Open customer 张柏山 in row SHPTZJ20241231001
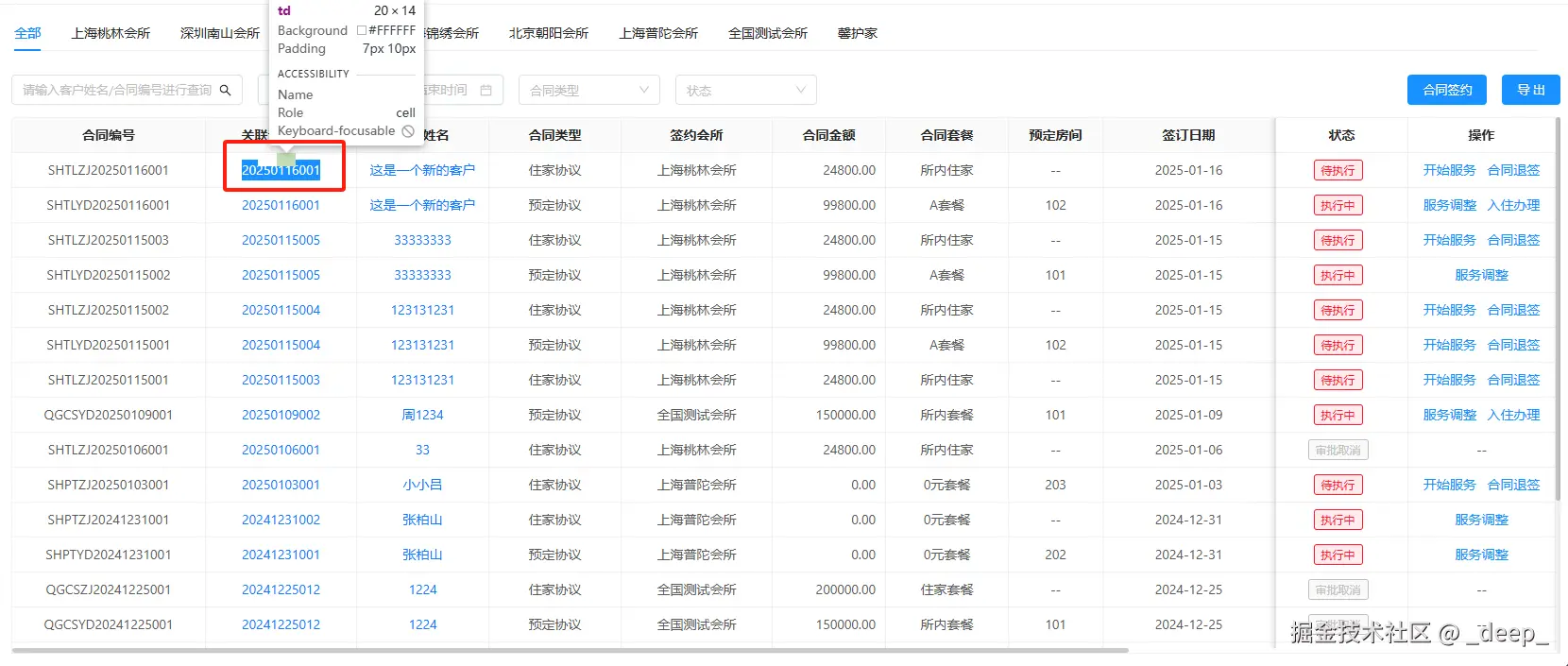The image size is (1568, 666). (x=422, y=520)
